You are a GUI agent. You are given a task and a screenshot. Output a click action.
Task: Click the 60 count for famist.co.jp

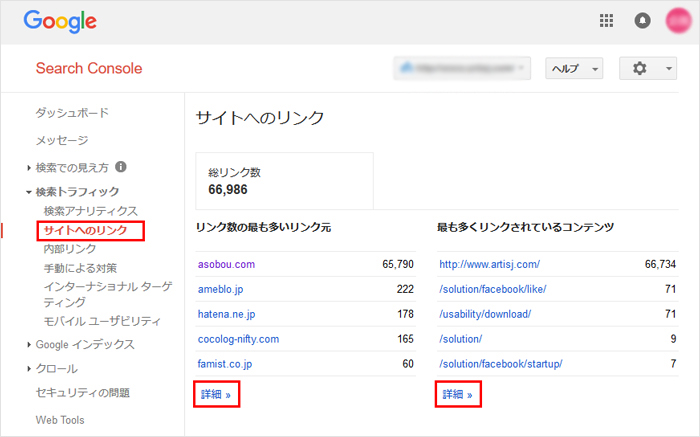tap(408, 364)
